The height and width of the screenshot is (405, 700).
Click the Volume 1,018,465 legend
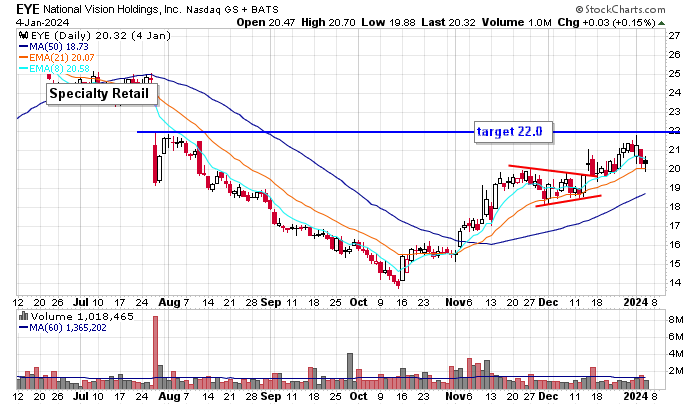click(x=82, y=317)
